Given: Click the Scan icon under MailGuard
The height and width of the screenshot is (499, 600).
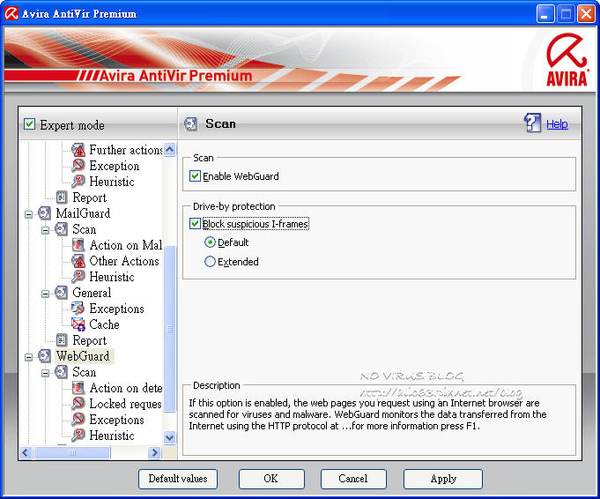Looking at the screenshot, I should tap(61, 229).
